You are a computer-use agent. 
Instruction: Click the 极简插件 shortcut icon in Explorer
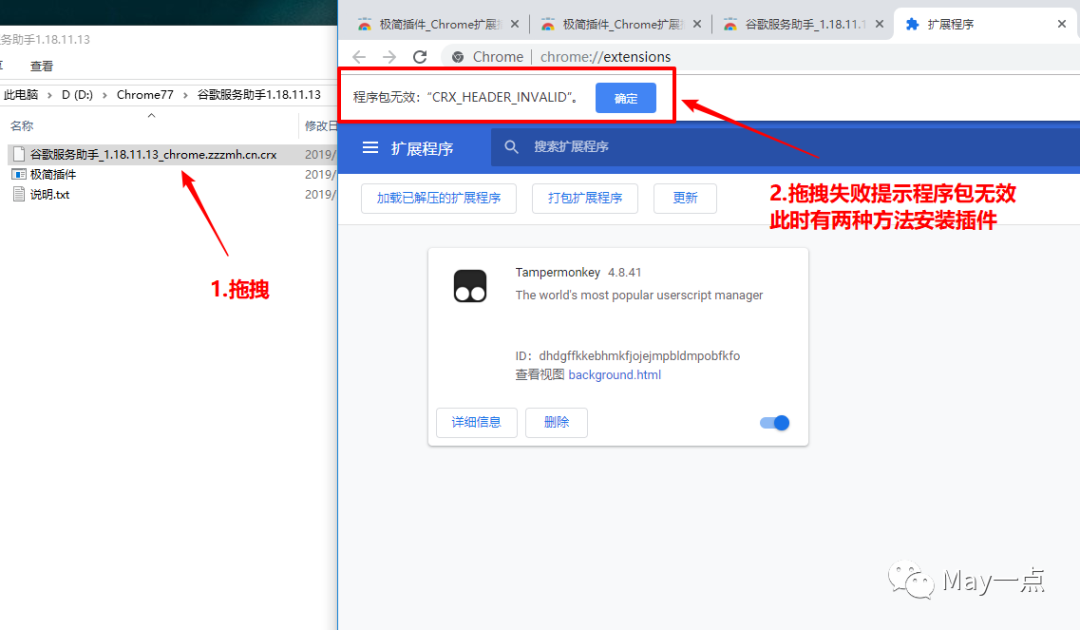[x=19, y=174]
